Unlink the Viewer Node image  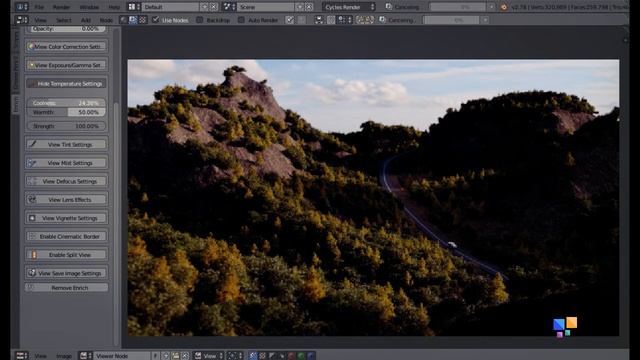click(185, 356)
